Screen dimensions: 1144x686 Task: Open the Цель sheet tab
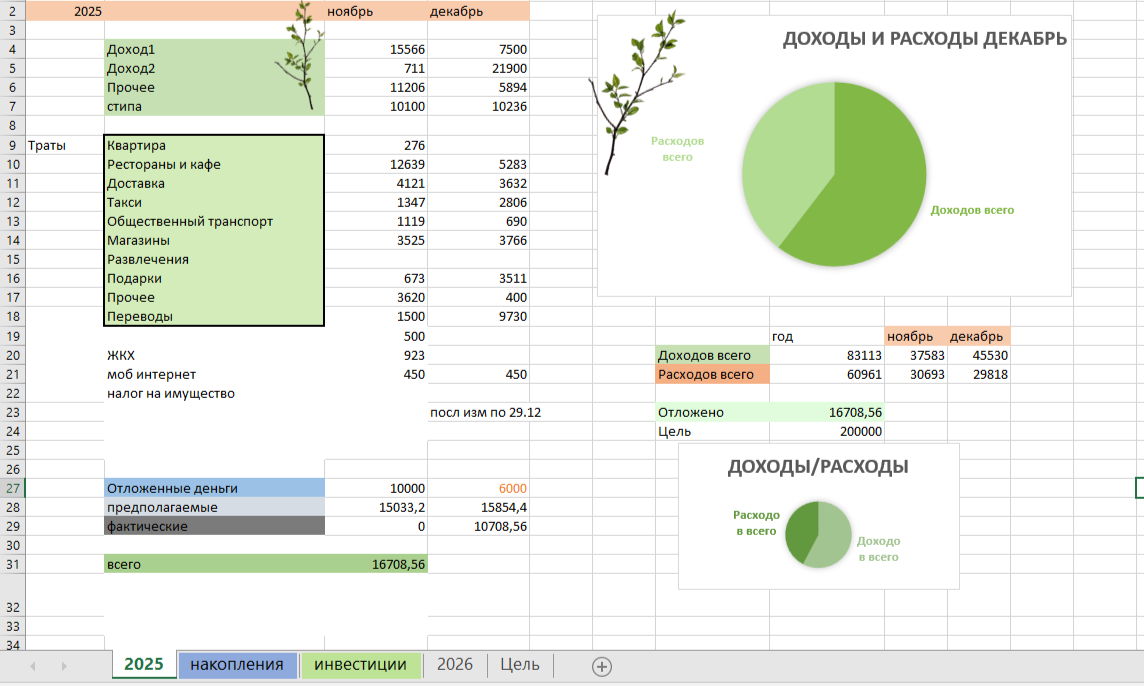(519, 665)
